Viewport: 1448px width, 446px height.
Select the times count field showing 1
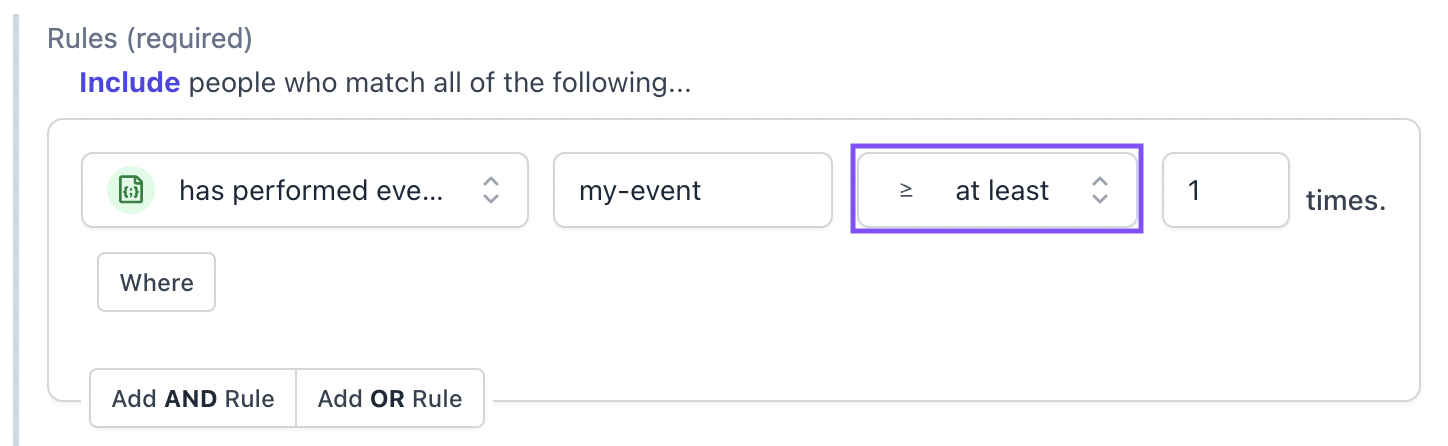tap(1226, 190)
